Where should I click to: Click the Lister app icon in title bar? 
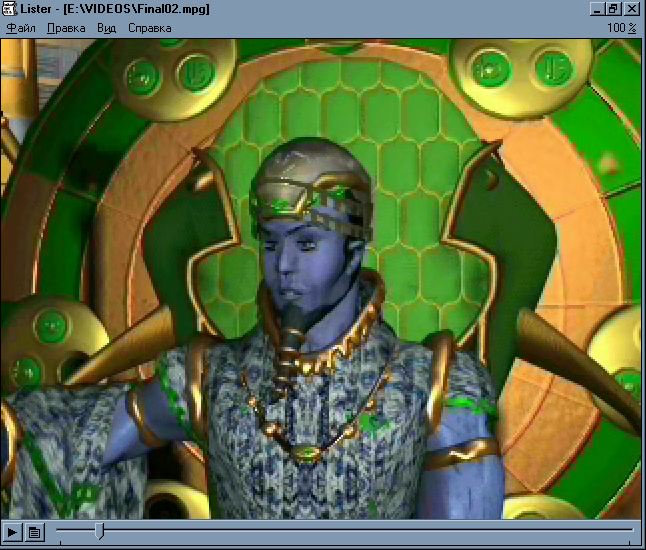pos(9,8)
